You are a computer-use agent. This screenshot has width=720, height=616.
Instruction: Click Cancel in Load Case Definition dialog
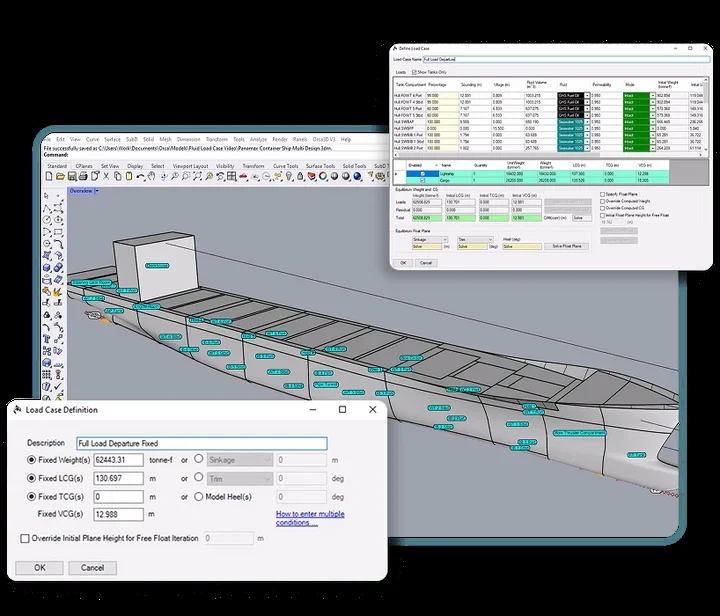pyautogui.click(x=92, y=568)
